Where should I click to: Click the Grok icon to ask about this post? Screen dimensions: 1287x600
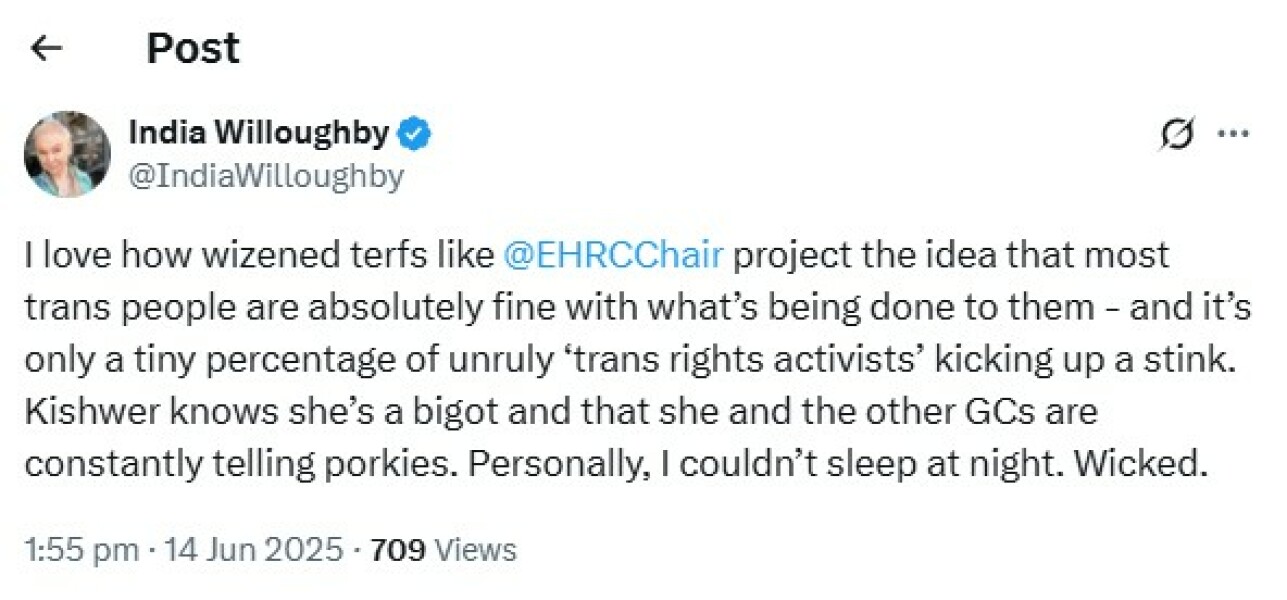[x=1179, y=131]
